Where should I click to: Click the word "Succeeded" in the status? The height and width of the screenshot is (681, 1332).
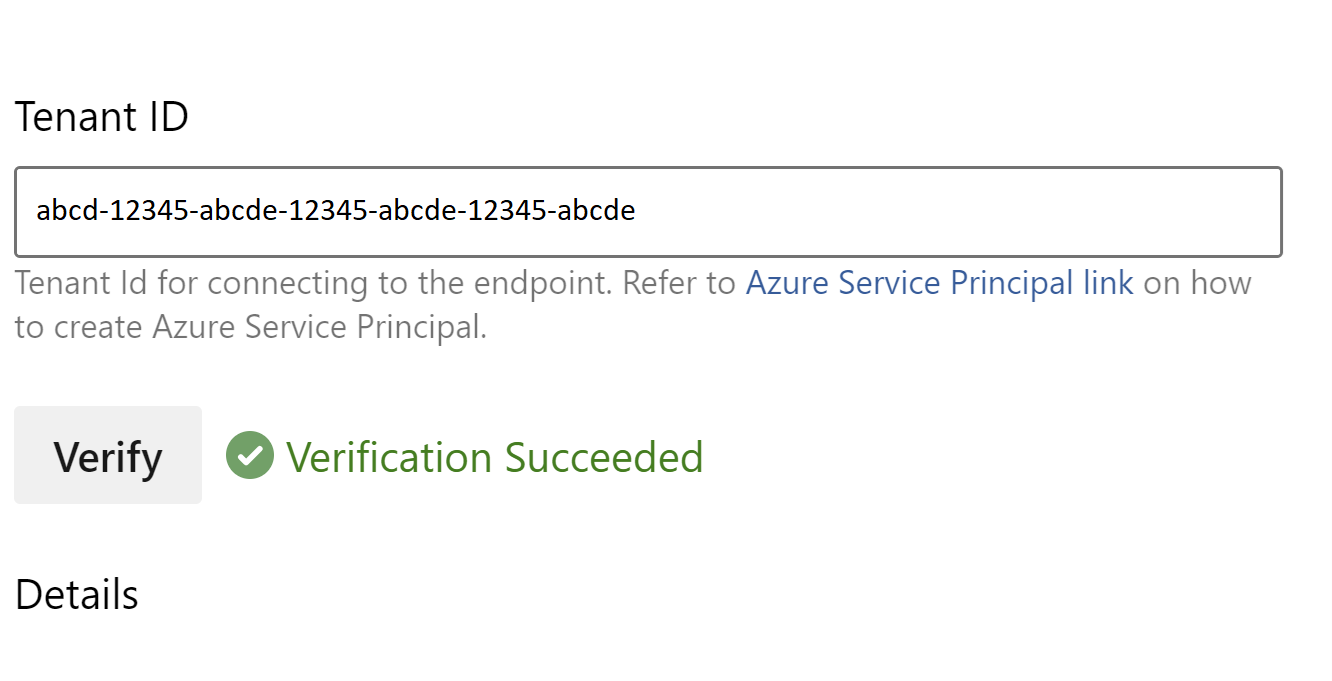tap(603, 457)
